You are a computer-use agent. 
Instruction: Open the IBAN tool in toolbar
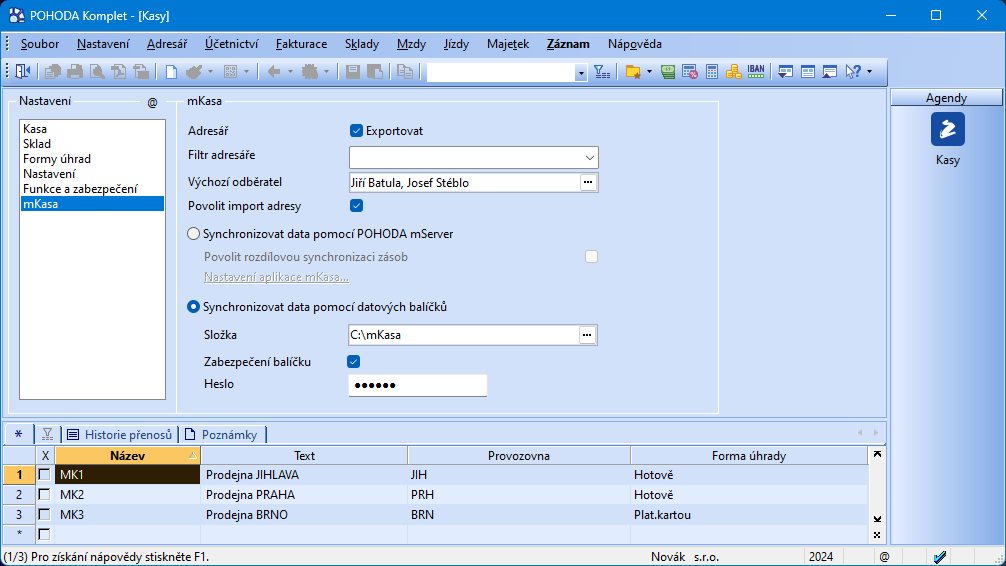tap(756, 72)
